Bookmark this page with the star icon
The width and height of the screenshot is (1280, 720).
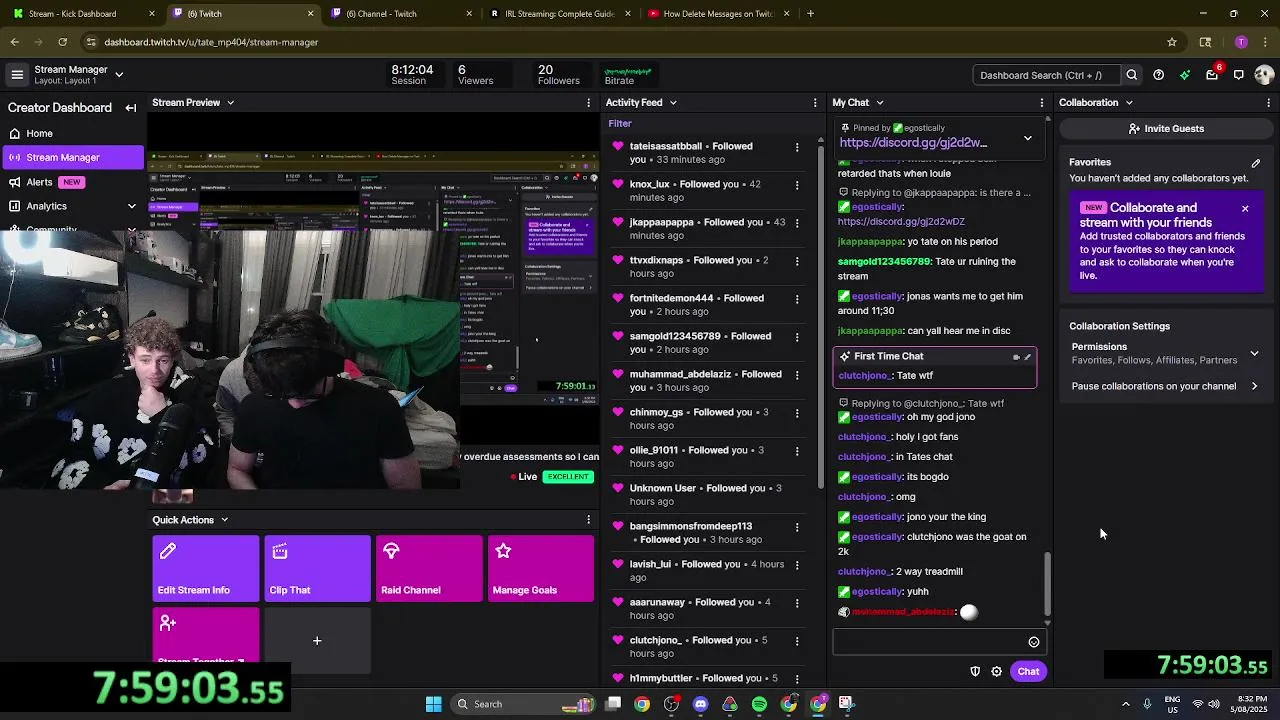coord(1172,42)
